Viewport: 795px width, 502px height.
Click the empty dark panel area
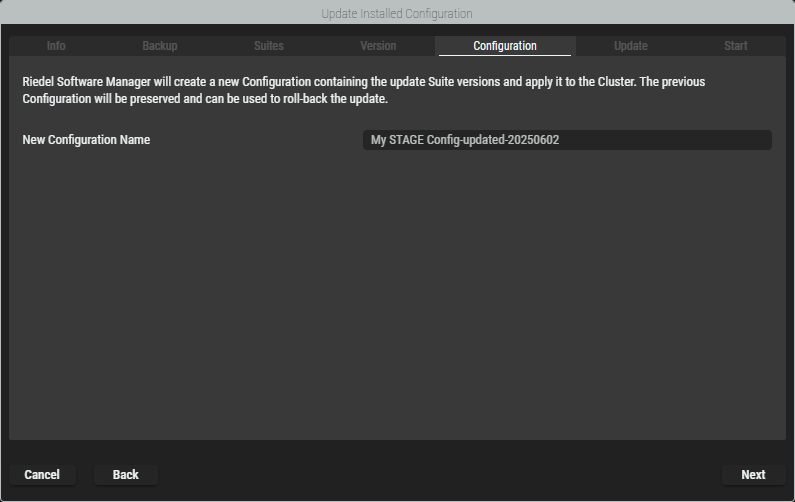397,300
